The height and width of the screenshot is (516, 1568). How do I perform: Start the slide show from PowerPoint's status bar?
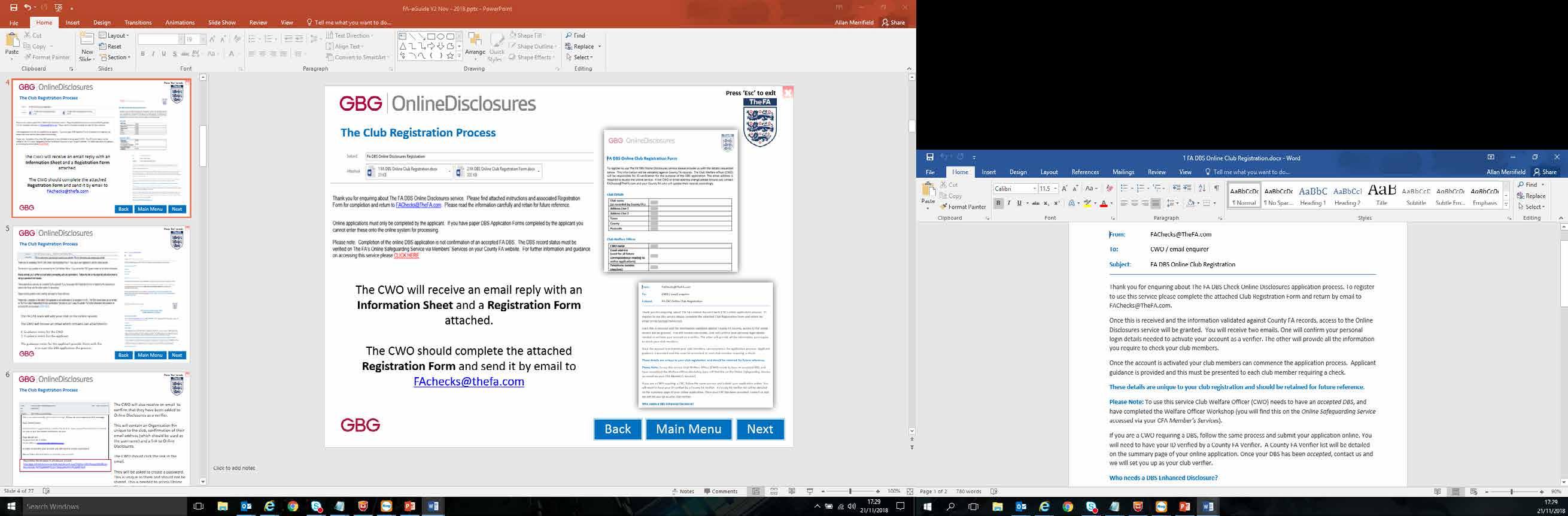click(810, 491)
